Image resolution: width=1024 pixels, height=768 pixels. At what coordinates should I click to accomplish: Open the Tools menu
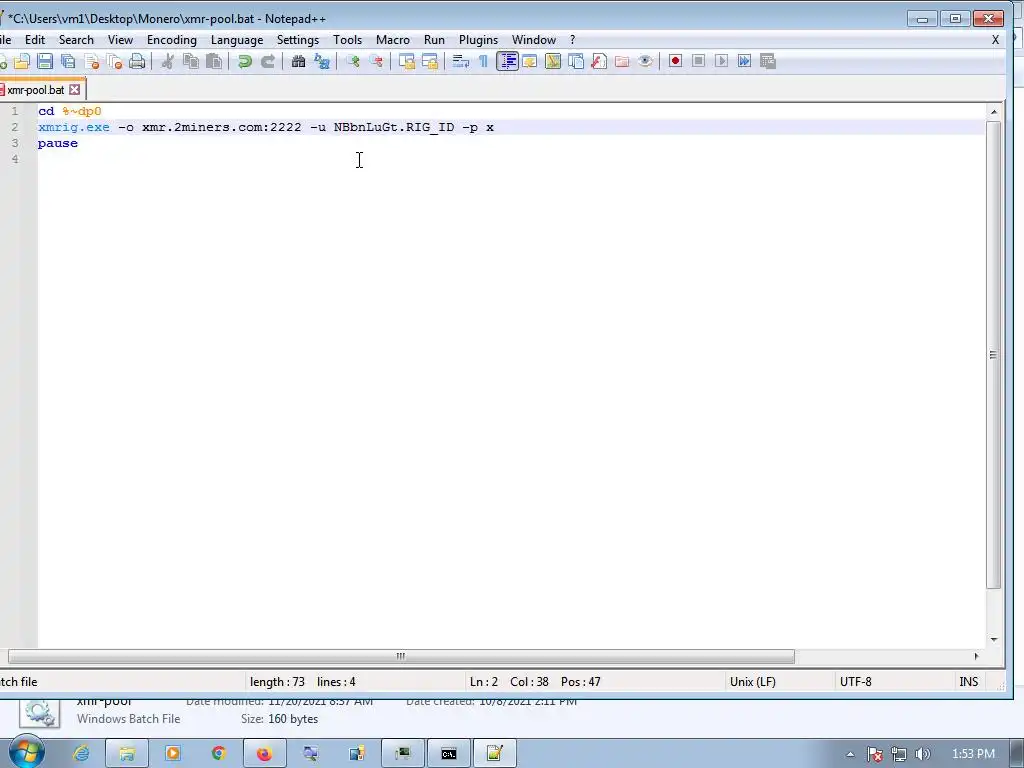click(347, 40)
